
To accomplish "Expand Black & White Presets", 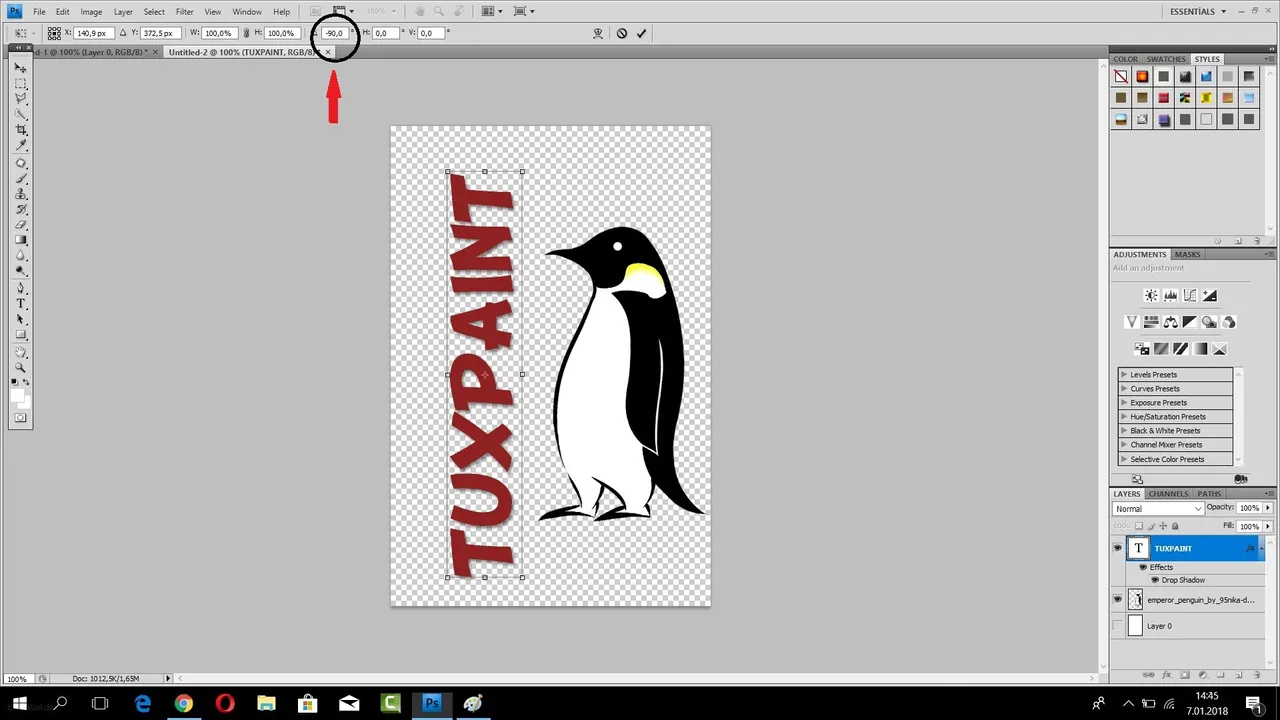I will [1124, 430].
